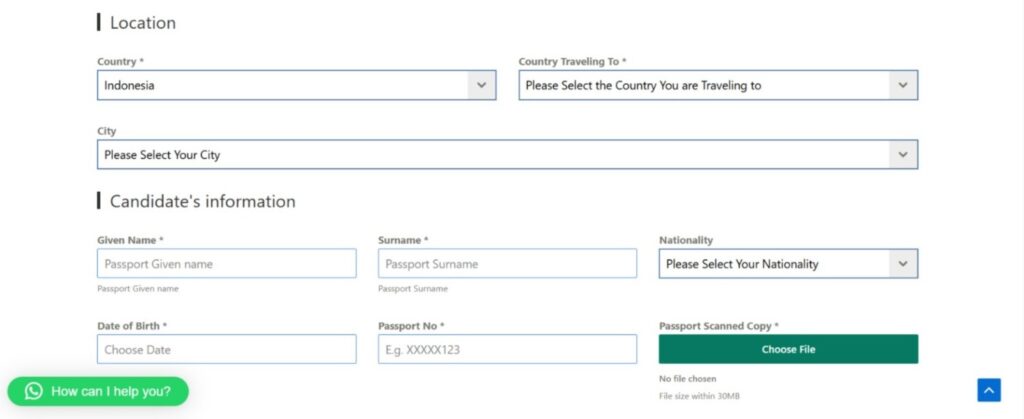Click the 'Given Name *' field label
Screen dimensions: 1024x419
[130, 240]
